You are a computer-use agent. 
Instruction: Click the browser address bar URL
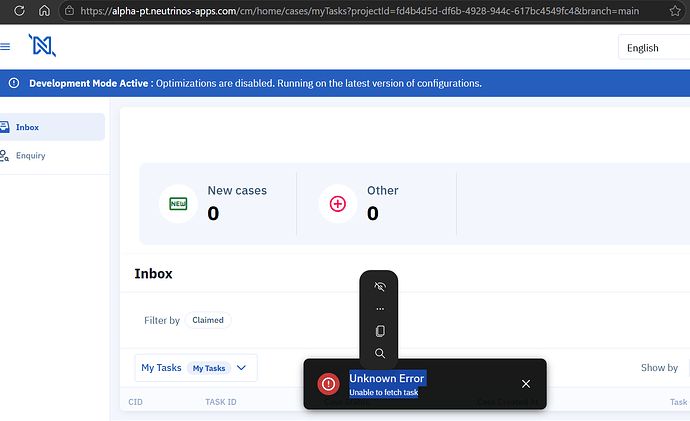point(360,11)
